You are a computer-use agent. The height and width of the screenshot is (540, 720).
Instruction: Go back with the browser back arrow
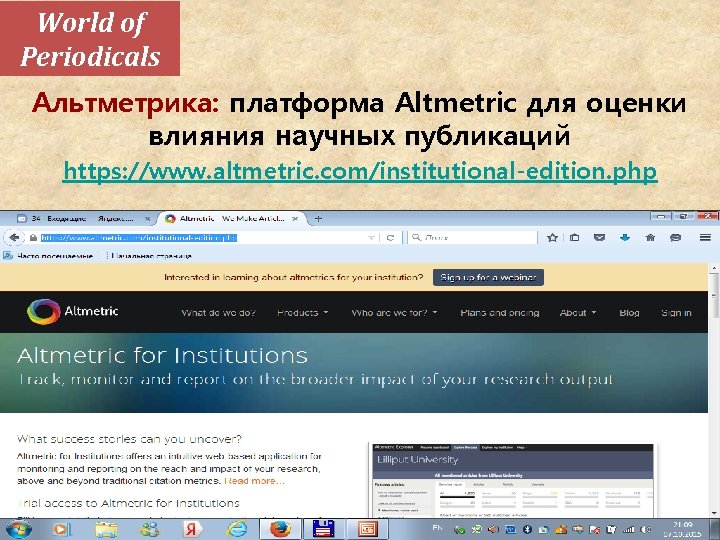point(14,237)
